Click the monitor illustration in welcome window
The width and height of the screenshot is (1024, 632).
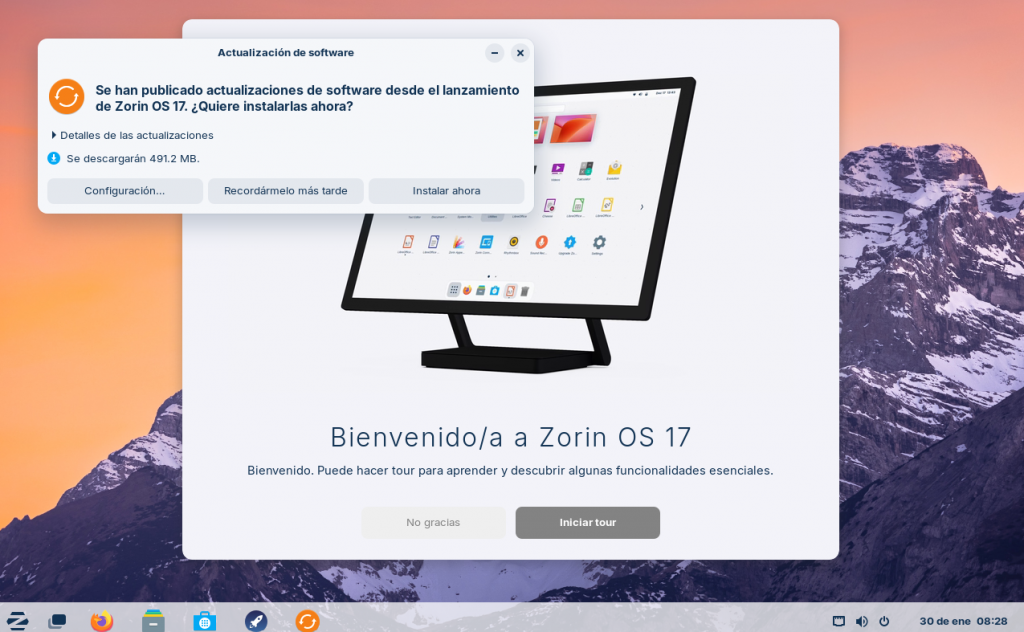coord(519,220)
